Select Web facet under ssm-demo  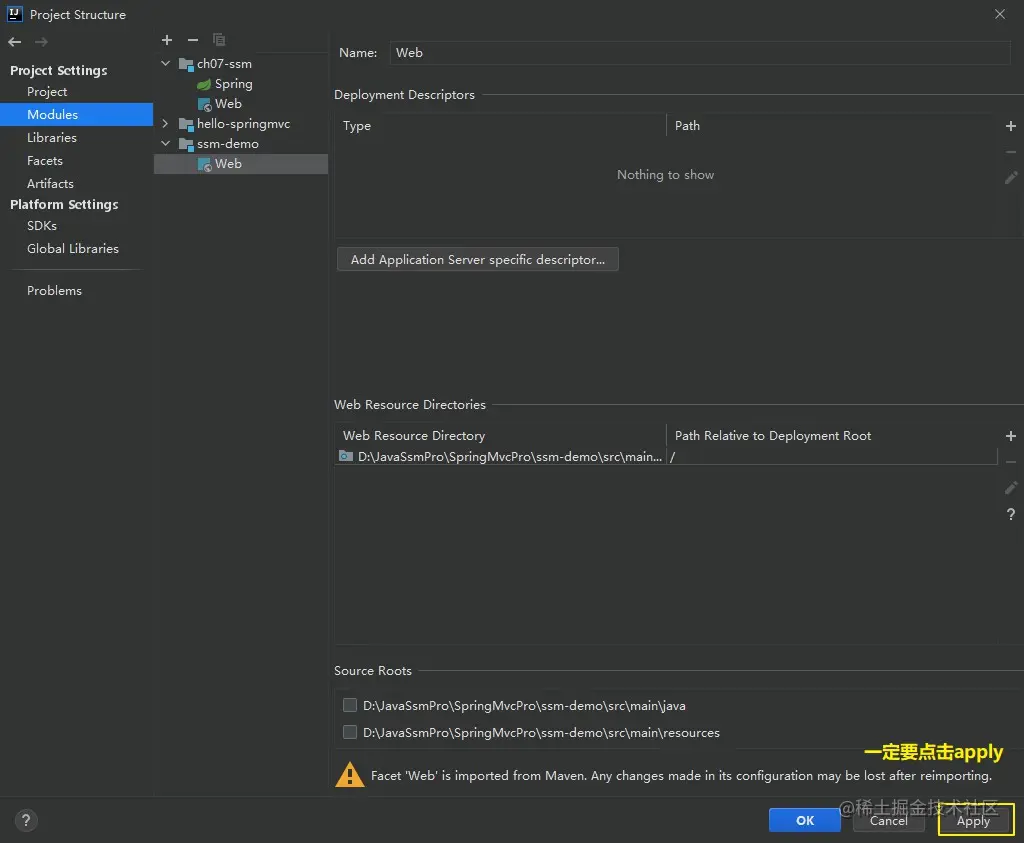(241, 164)
